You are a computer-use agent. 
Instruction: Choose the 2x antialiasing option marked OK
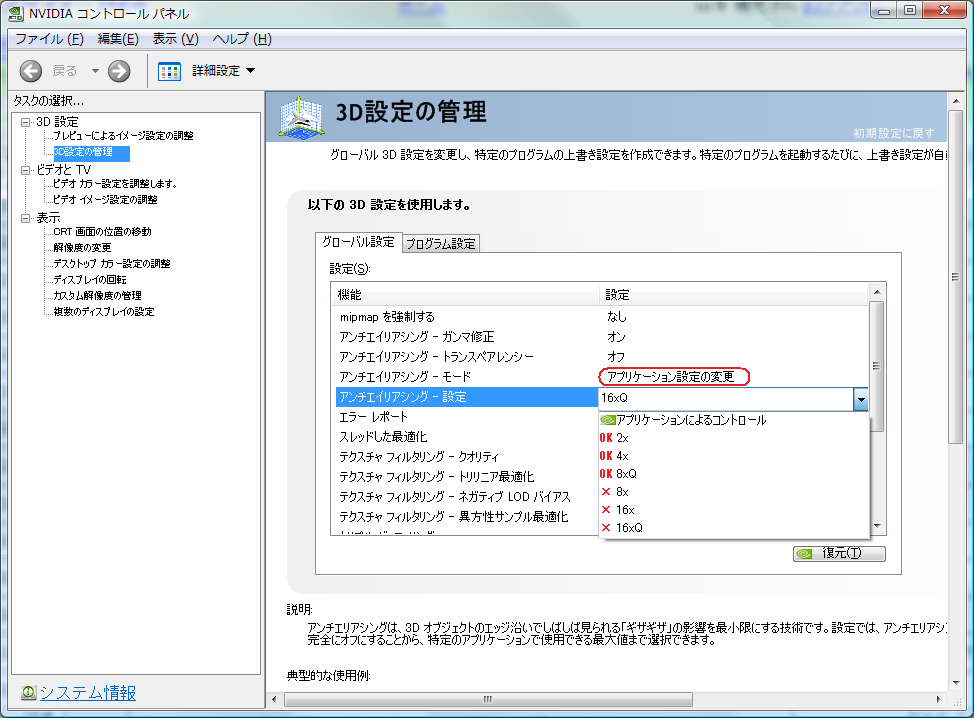622,438
